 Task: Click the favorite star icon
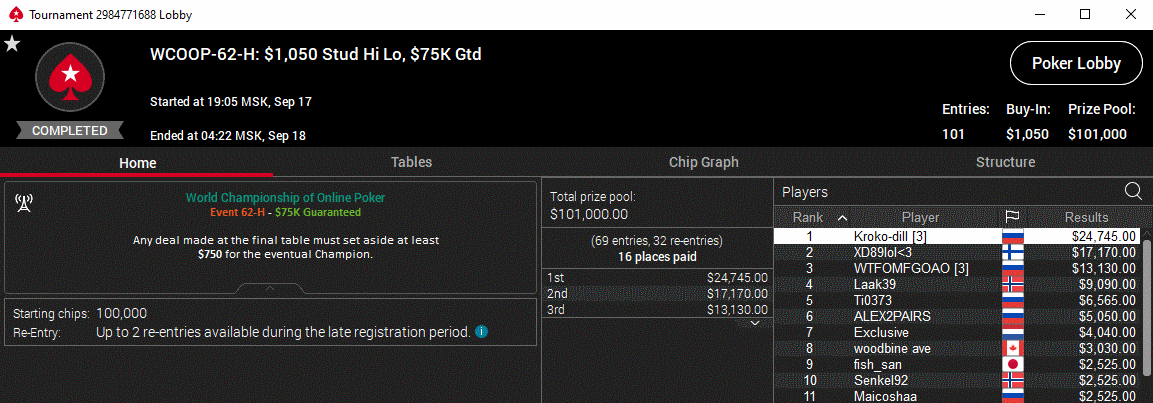[12, 43]
